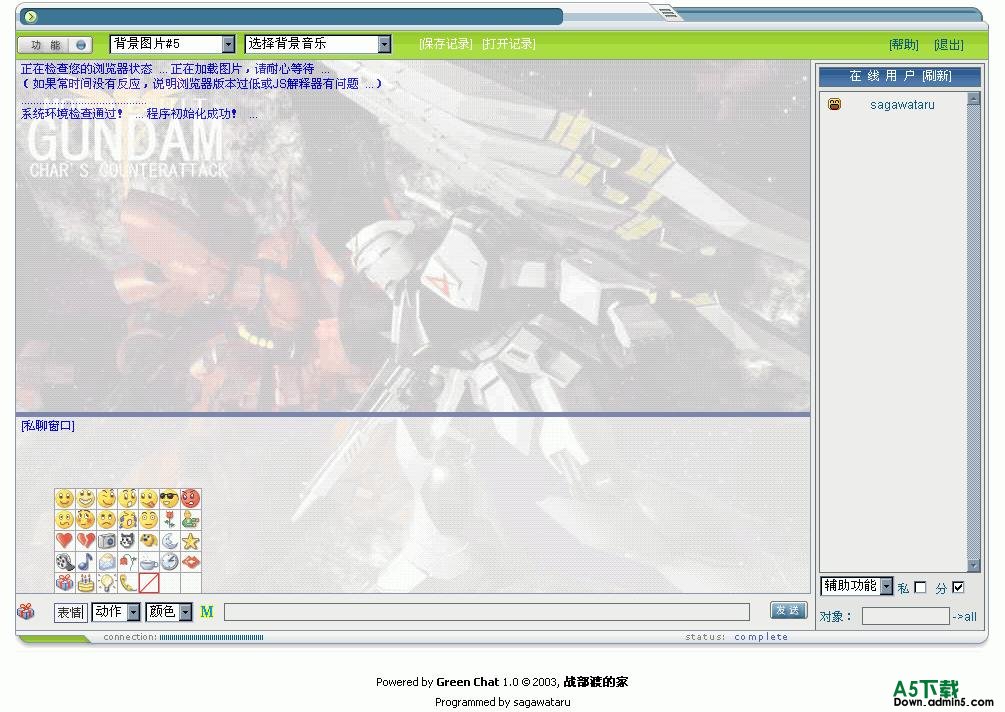Insert the light bulb emoticon
Viewport: 1005px width, 712px height.
[x=107, y=583]
